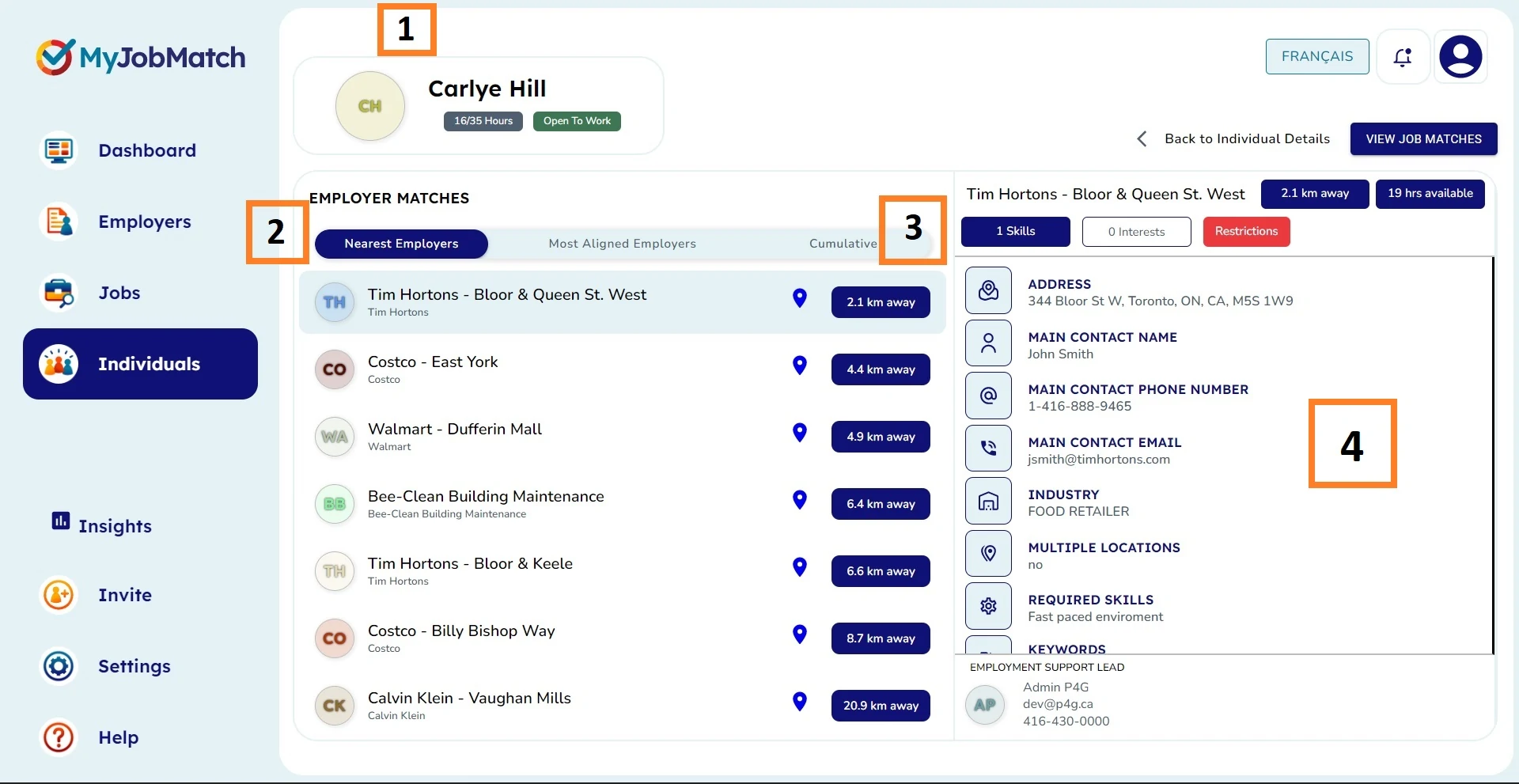Go to Dashboard in sidebar
The height and width of the screenshot is (784, 1519).
[147, 150]
